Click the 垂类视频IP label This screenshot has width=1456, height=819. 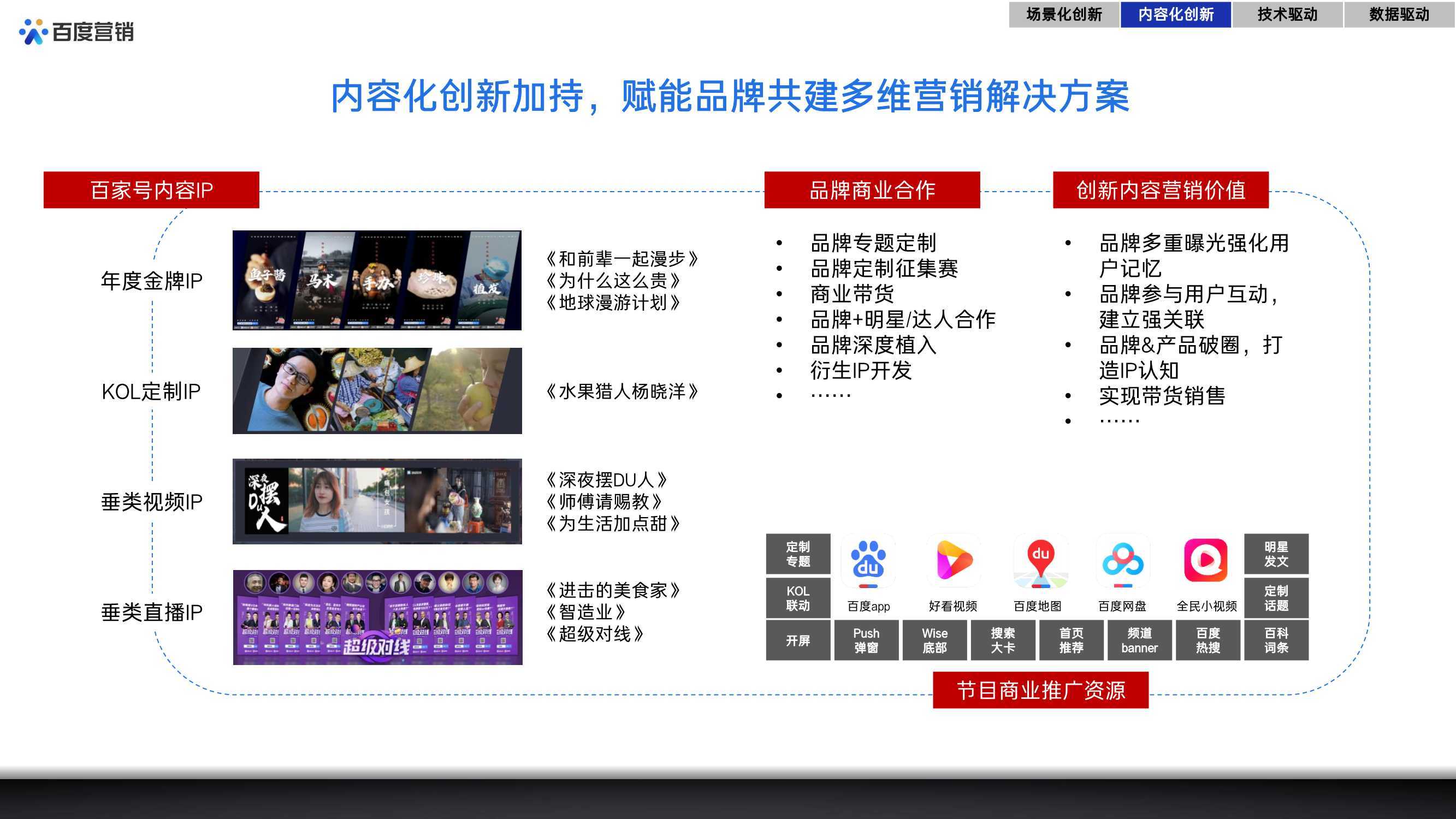(151, 502)
